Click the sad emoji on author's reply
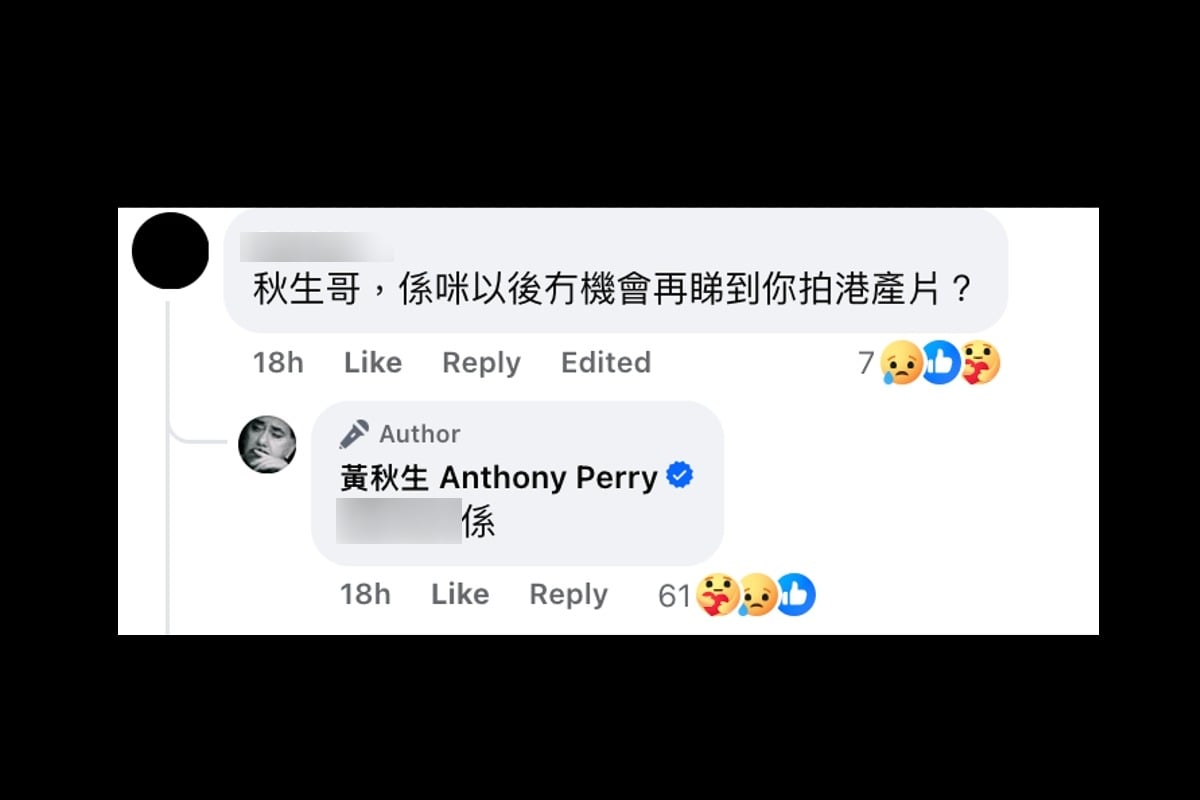This screenshot has height=800, width=1200. [757, 596]
